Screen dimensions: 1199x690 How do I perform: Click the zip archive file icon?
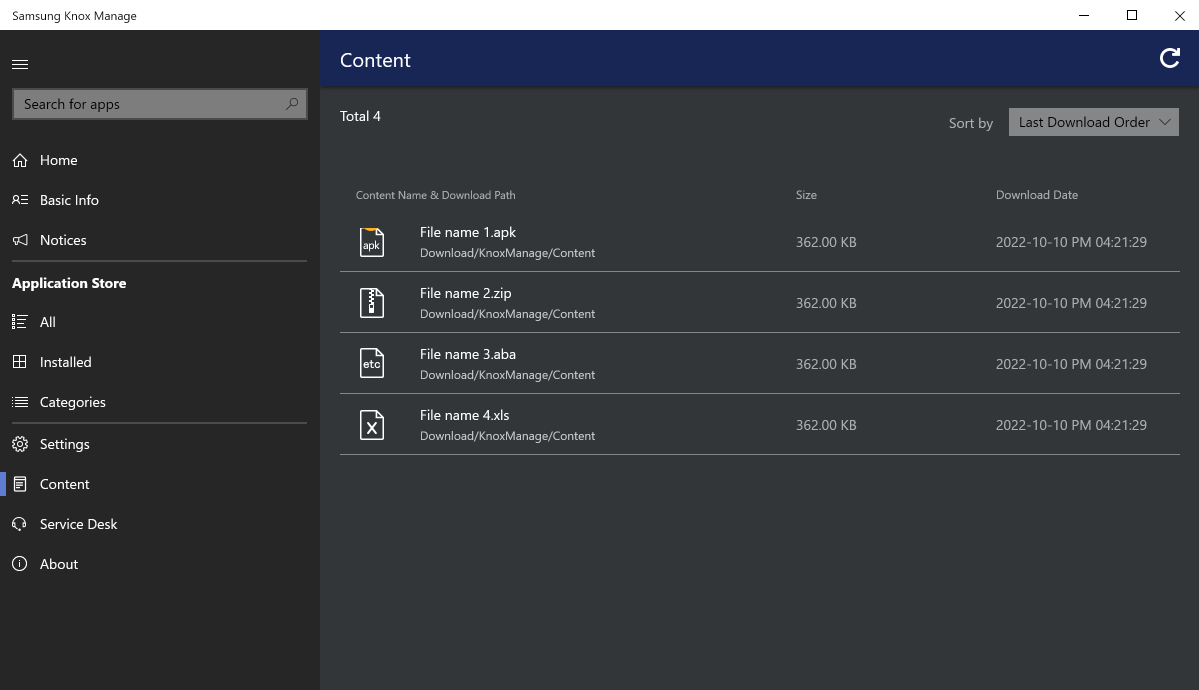pyautogui.click(x=372, y=303)
